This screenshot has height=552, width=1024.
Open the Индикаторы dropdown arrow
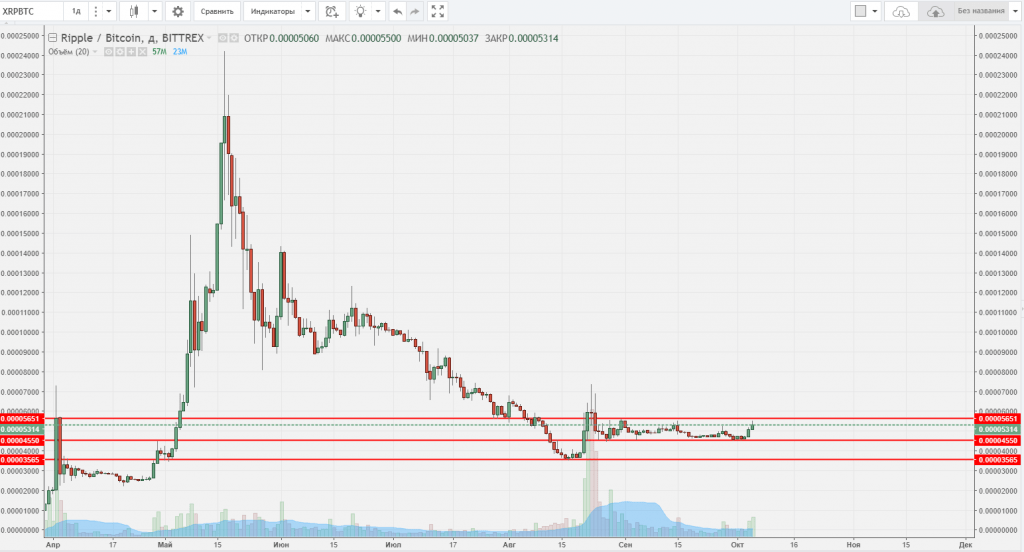click(x=306, y=12)
